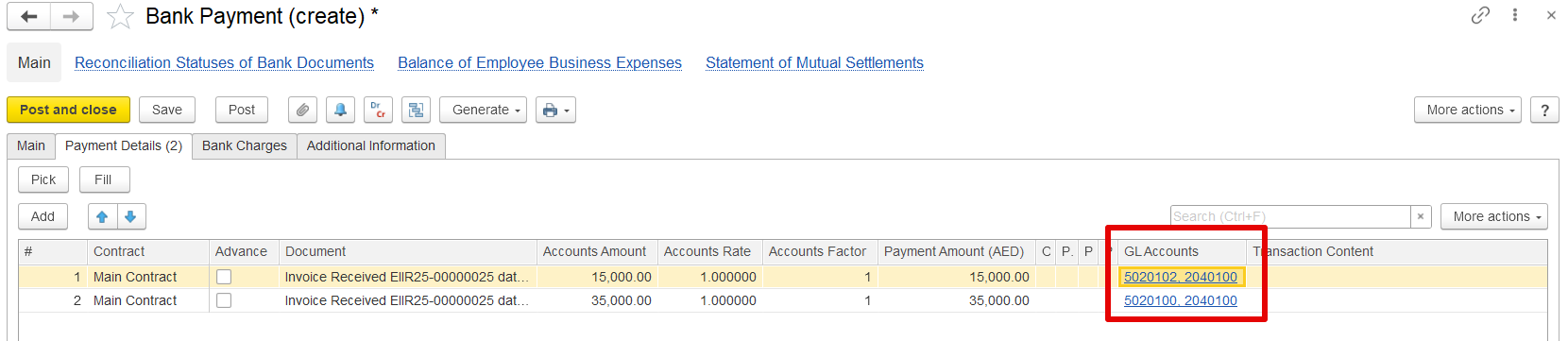The height and width of the screenshot is (341, 1568).
Task: Add Bank Payment to favorites star
Action: coord(120,16)
